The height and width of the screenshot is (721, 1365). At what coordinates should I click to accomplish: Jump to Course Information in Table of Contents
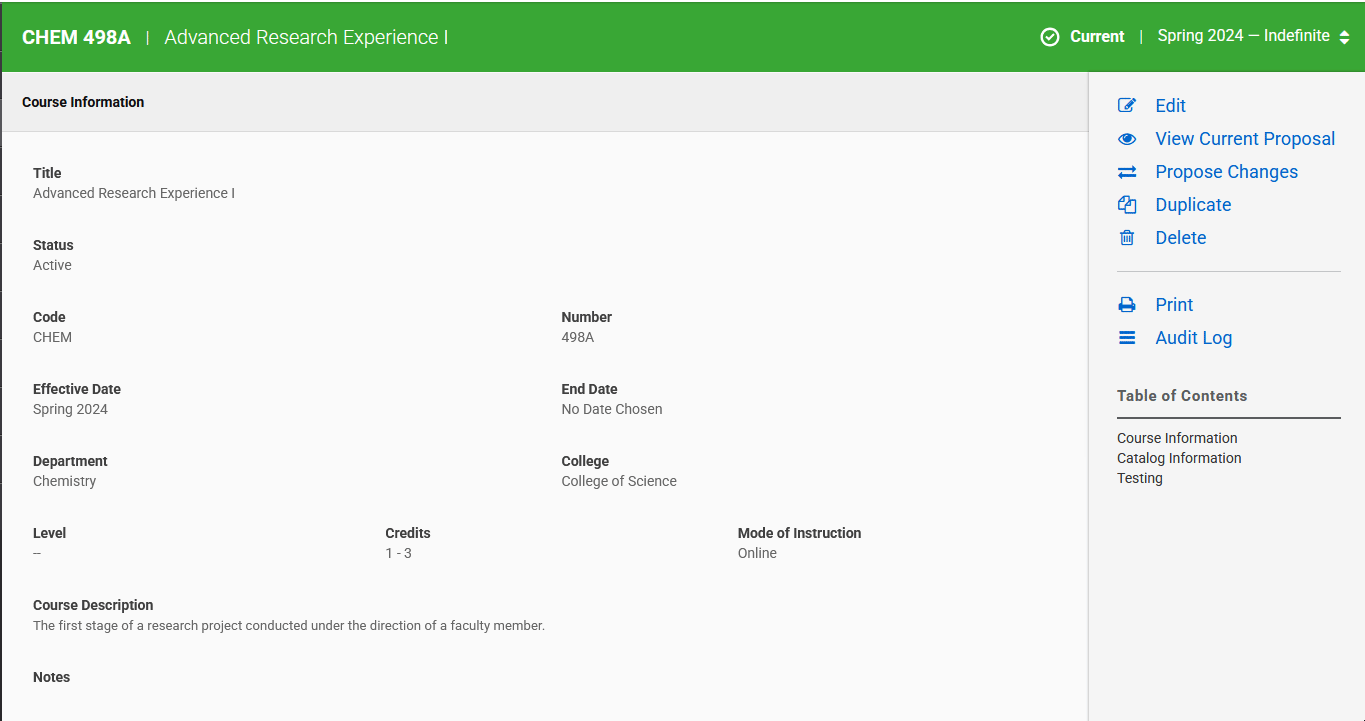[x=1177, y=438]
